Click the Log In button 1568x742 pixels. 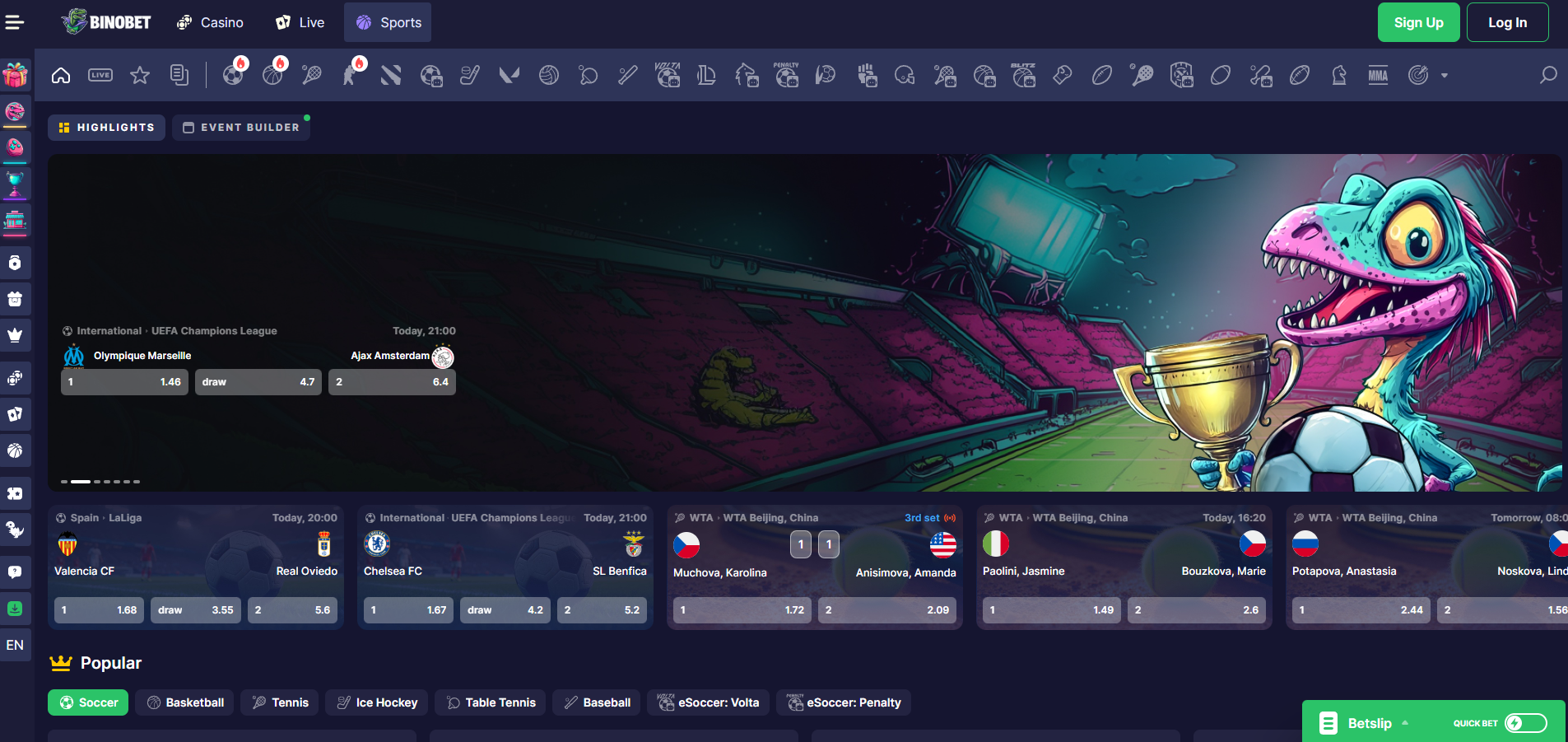pyautogui.click(x=1507, y=22)
